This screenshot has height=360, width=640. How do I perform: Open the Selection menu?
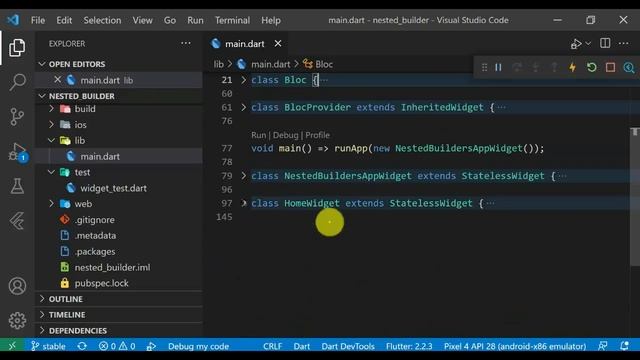[102, 20]
